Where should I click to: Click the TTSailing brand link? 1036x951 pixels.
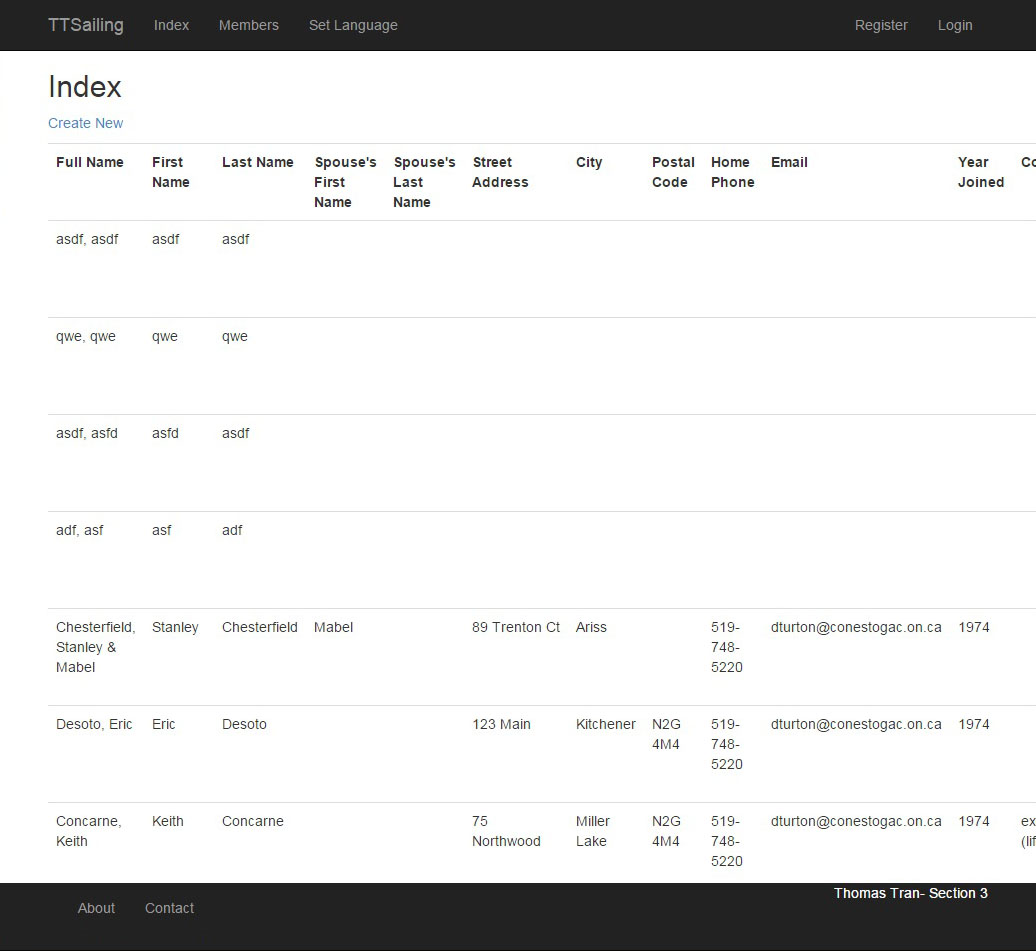coord(86,25)
